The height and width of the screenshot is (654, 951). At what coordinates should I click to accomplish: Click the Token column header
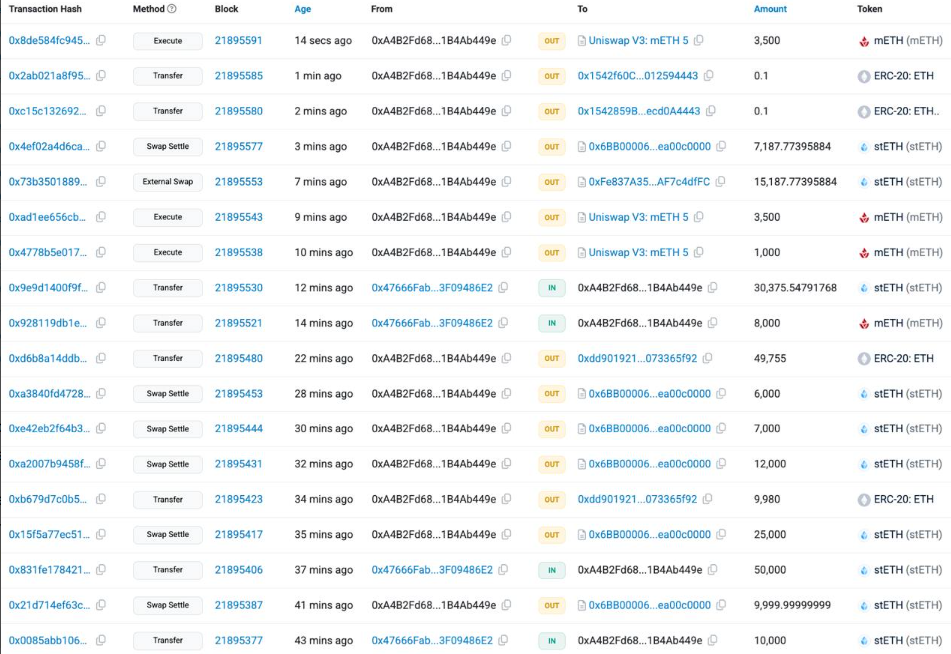tap(869, 8)
